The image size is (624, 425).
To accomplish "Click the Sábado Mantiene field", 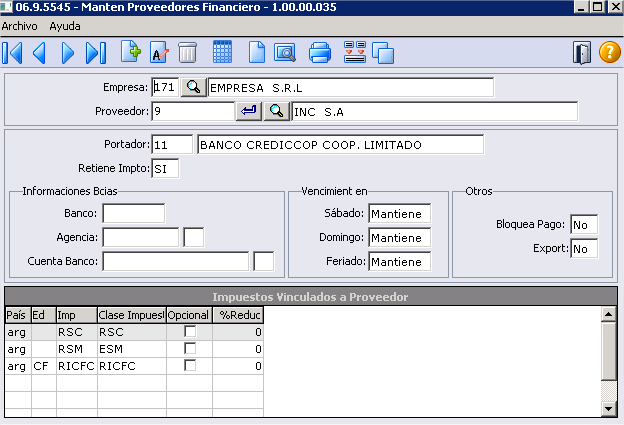I will pos(400,214).
